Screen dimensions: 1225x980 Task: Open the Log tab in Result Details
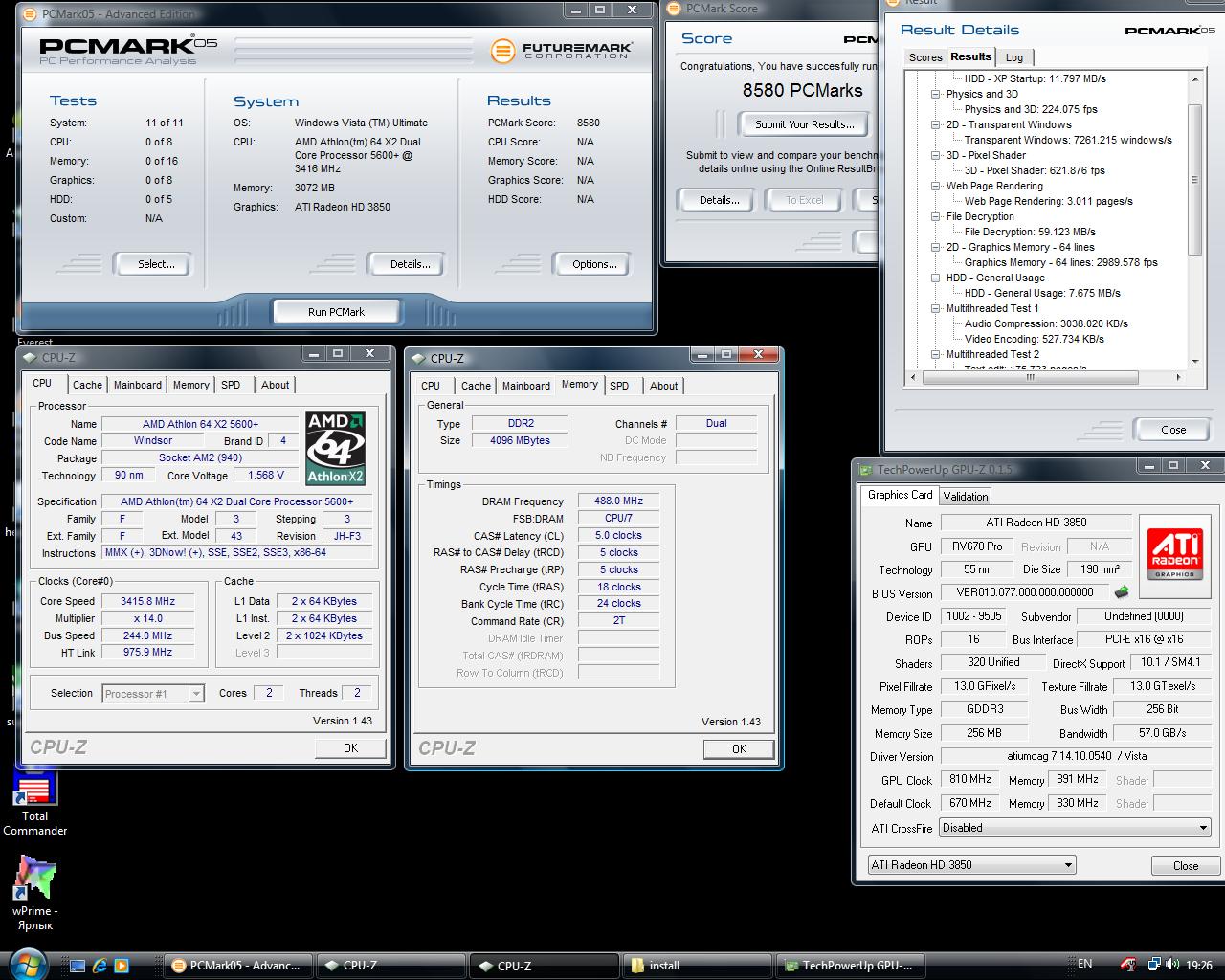(x=1013, y=57)
